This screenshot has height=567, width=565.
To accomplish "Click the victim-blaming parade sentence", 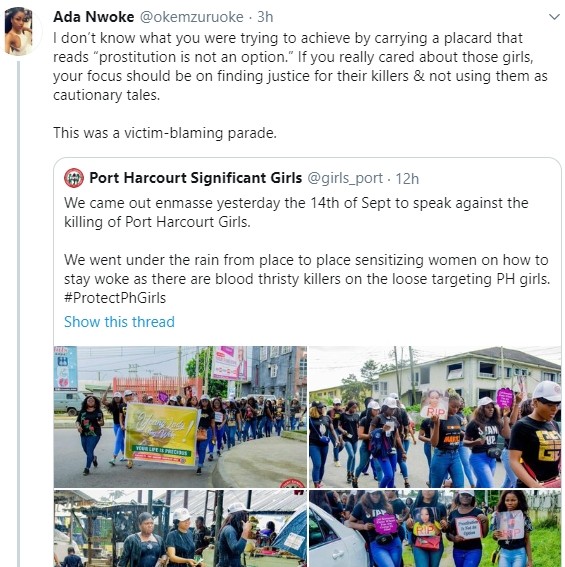I will pyautogui.click(x=165, y=133).
